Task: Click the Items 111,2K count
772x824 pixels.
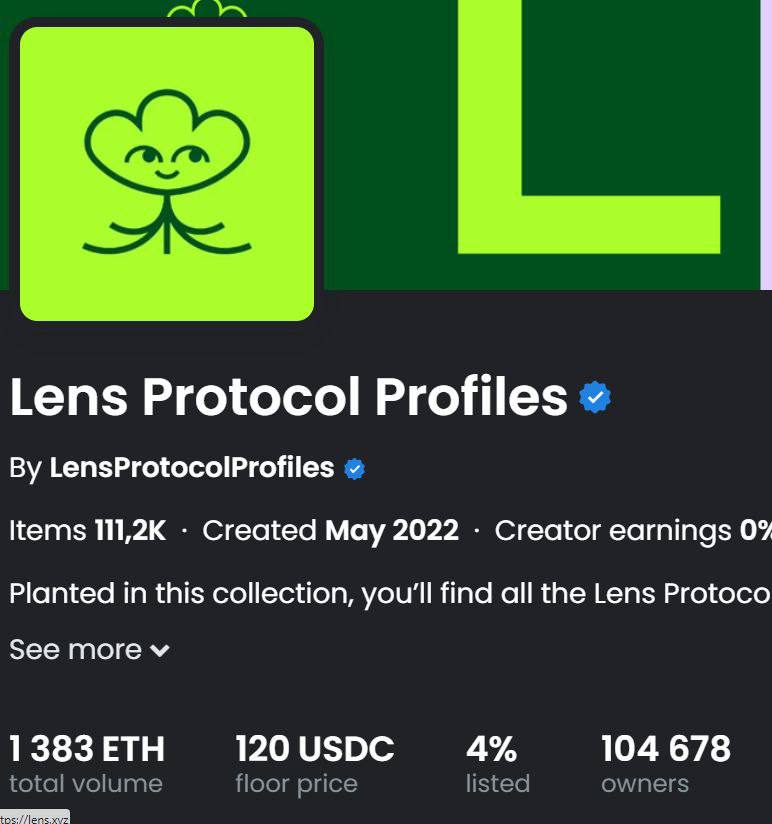Action: (88, 530)
